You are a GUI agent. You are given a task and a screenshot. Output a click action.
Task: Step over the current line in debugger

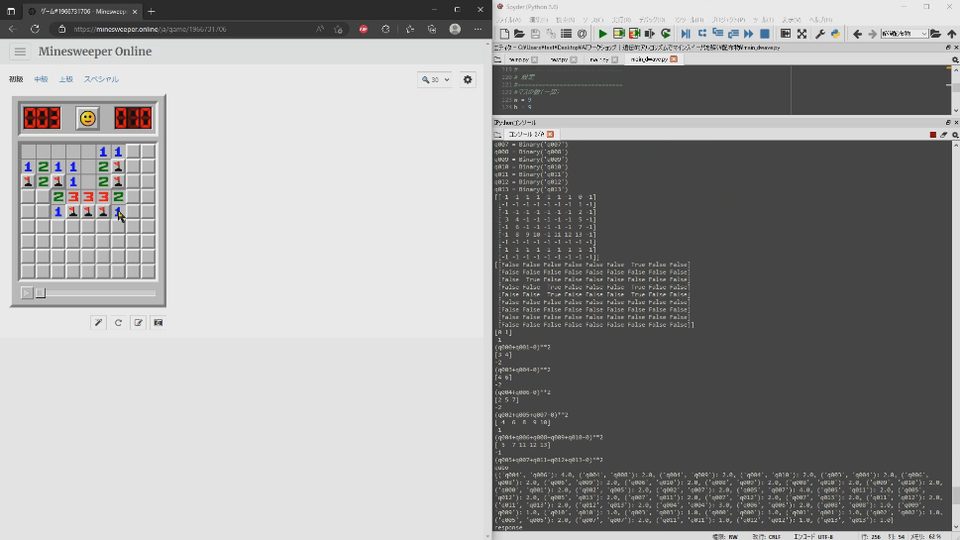702,34
